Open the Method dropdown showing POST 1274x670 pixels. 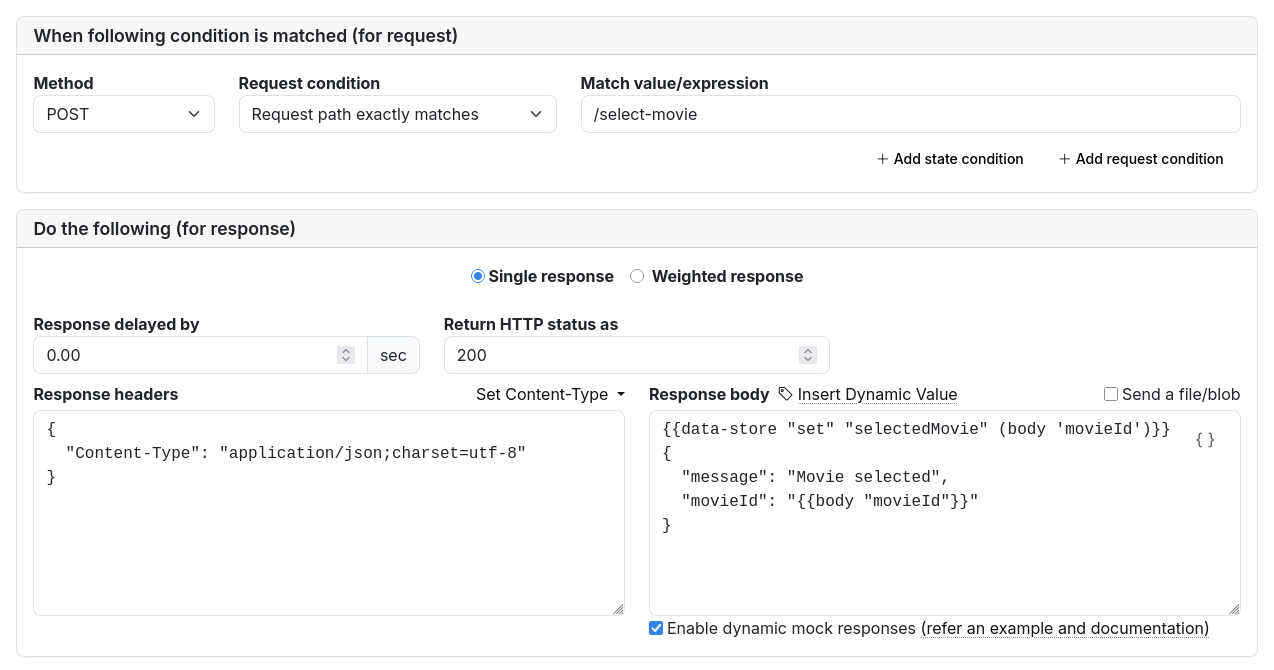tap(123, 114)
